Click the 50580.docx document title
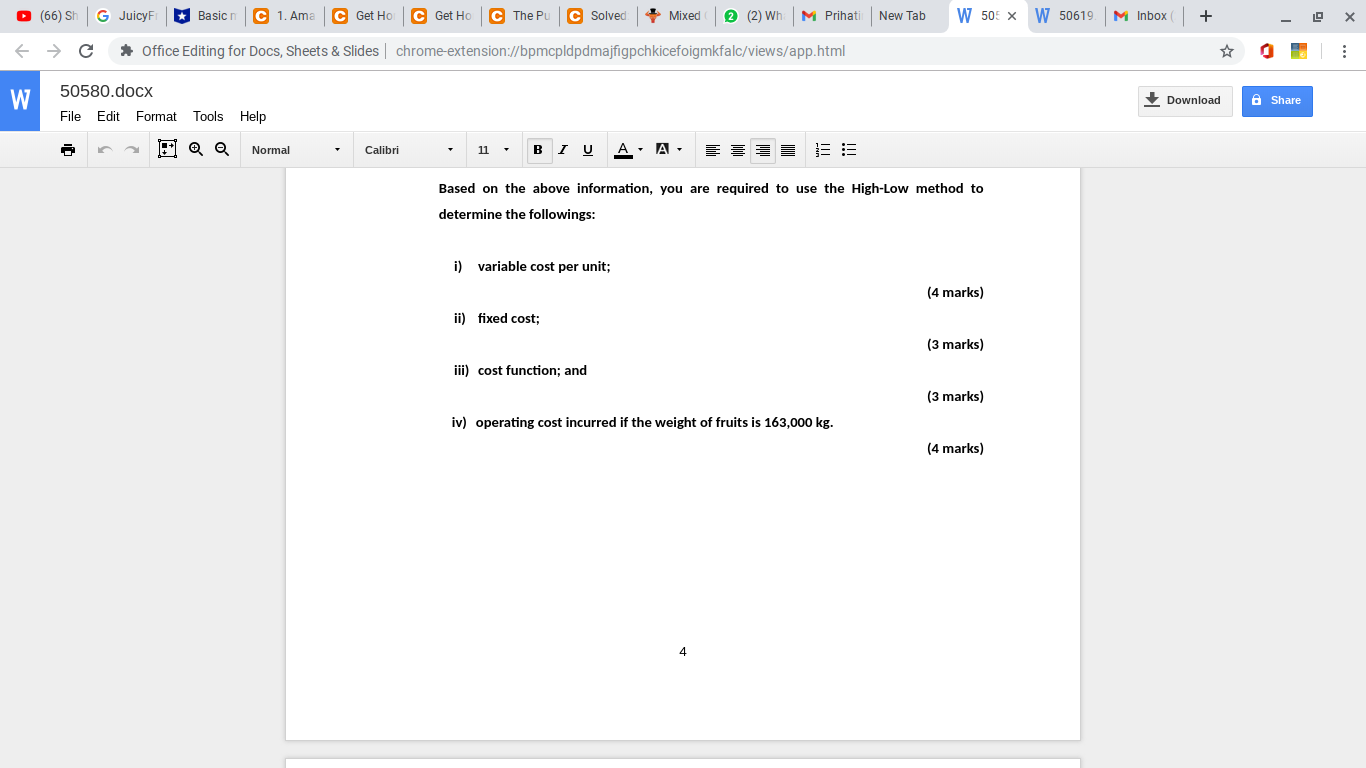 click(x=106, y=91)
